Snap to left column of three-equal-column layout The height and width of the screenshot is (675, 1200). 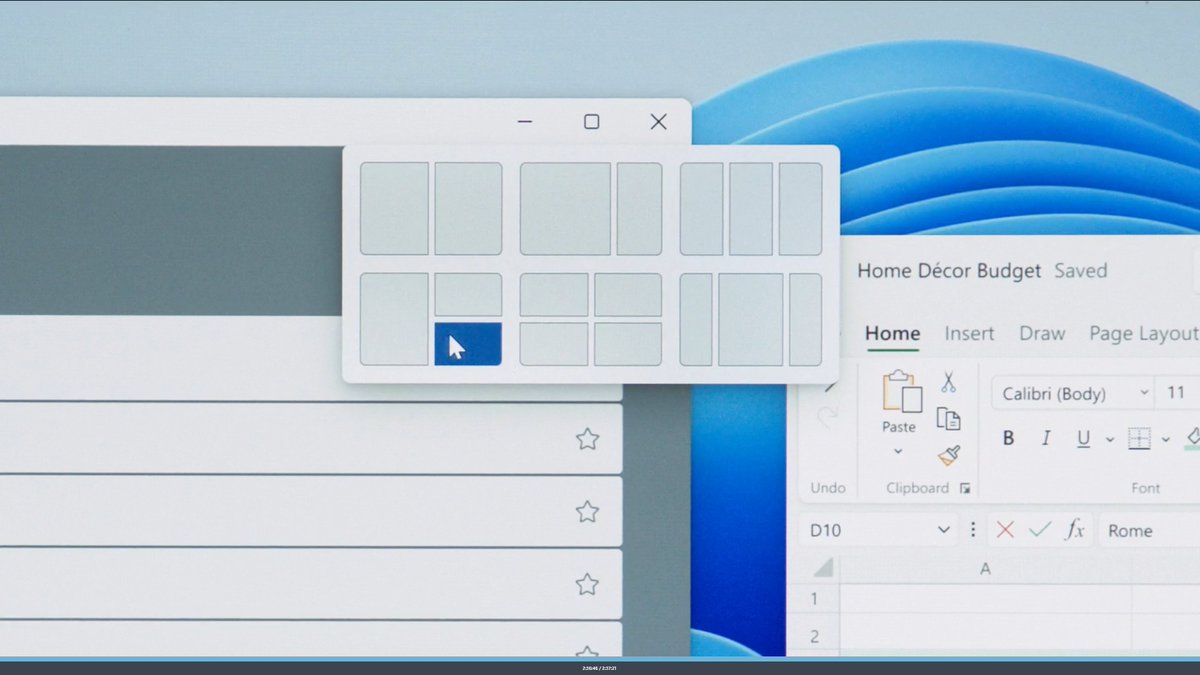pos(701,209)
